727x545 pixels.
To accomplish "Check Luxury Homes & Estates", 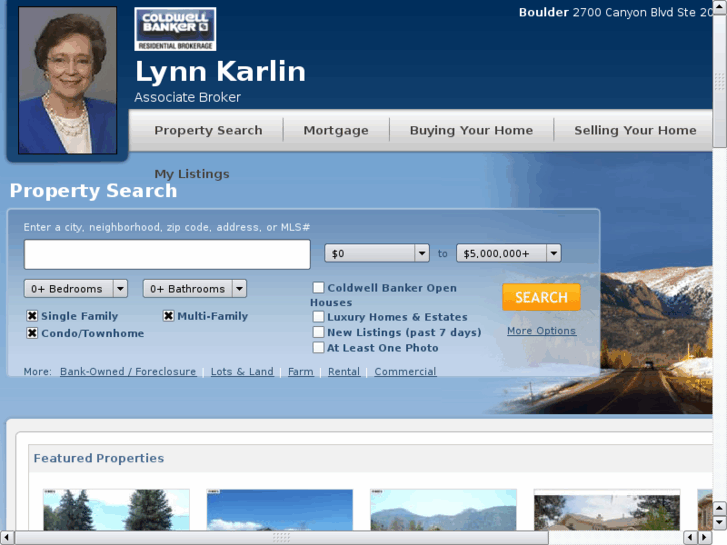I will coord(319,317).
